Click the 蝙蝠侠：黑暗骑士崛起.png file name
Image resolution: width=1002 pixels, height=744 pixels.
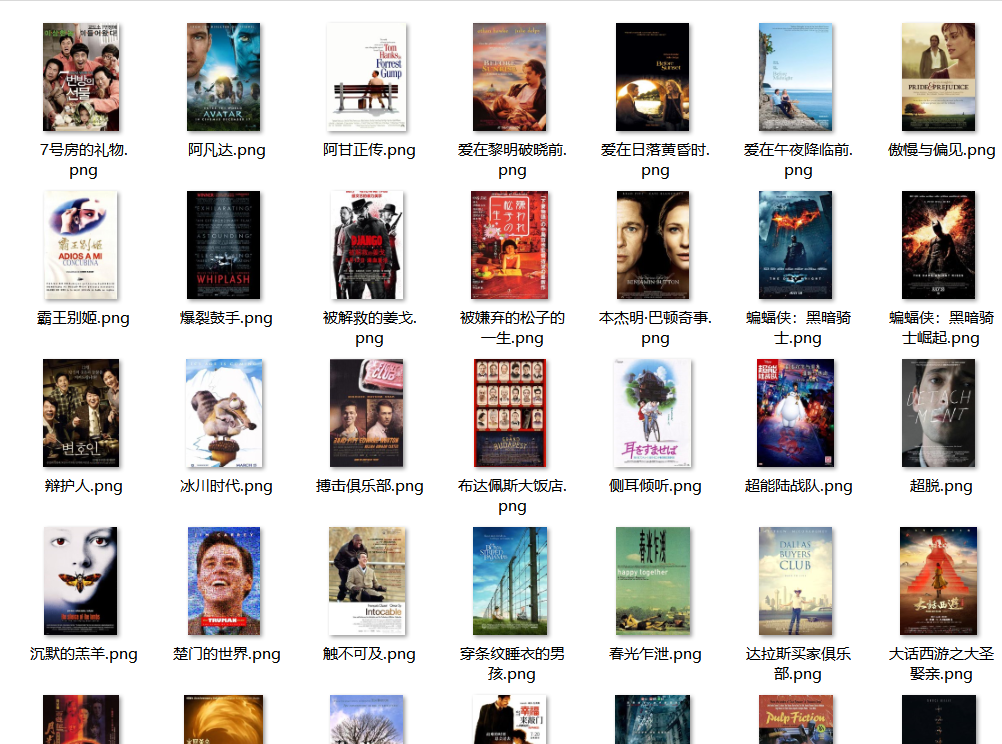click(x=941, y=328)
